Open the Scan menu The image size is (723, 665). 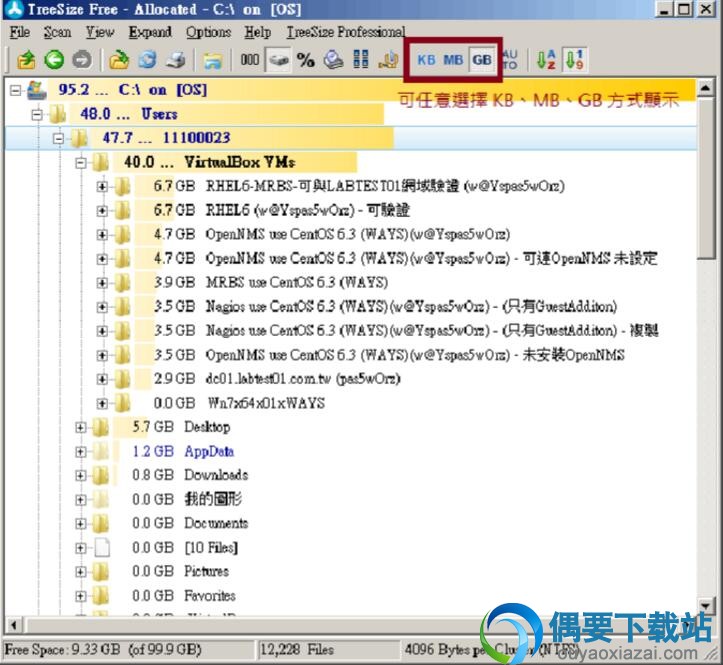tap(58, 32)
